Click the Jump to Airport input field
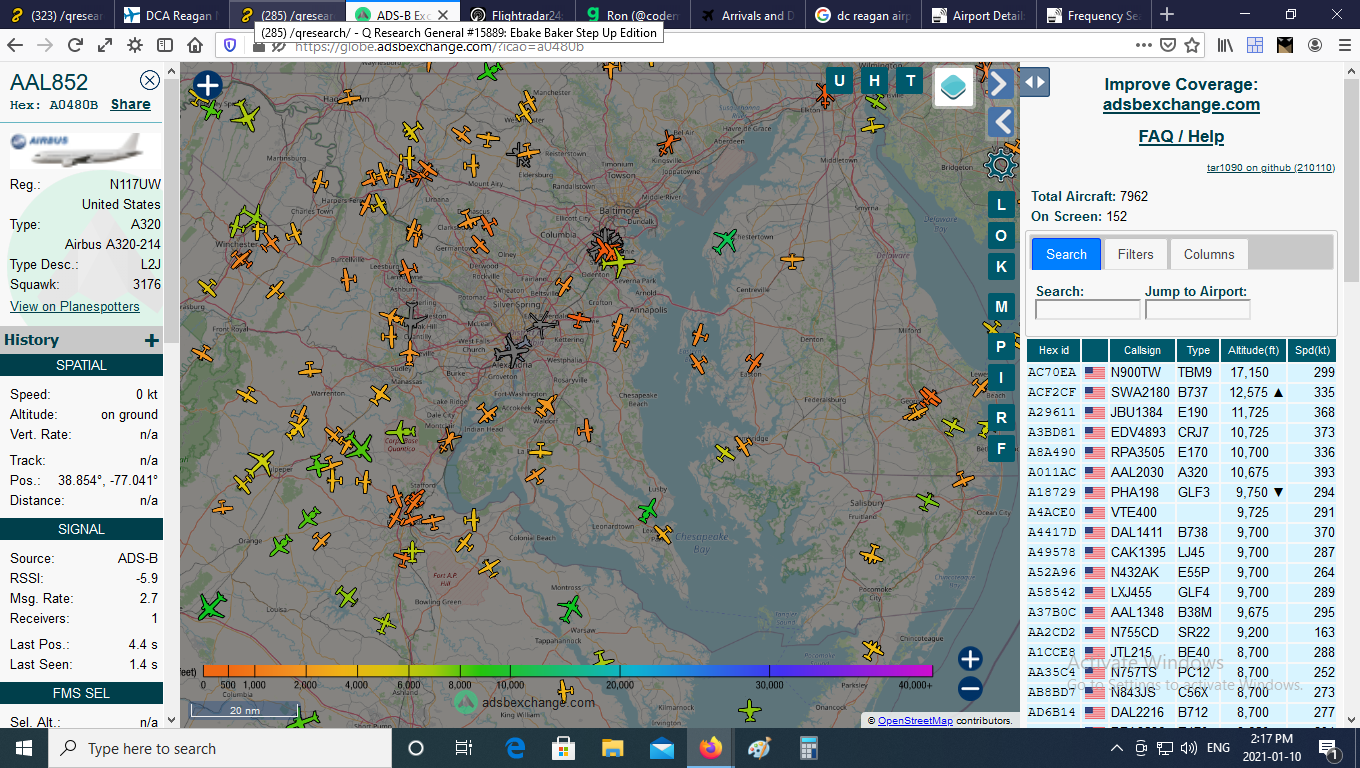1360x768 pixels. (x=1197, y=310)
